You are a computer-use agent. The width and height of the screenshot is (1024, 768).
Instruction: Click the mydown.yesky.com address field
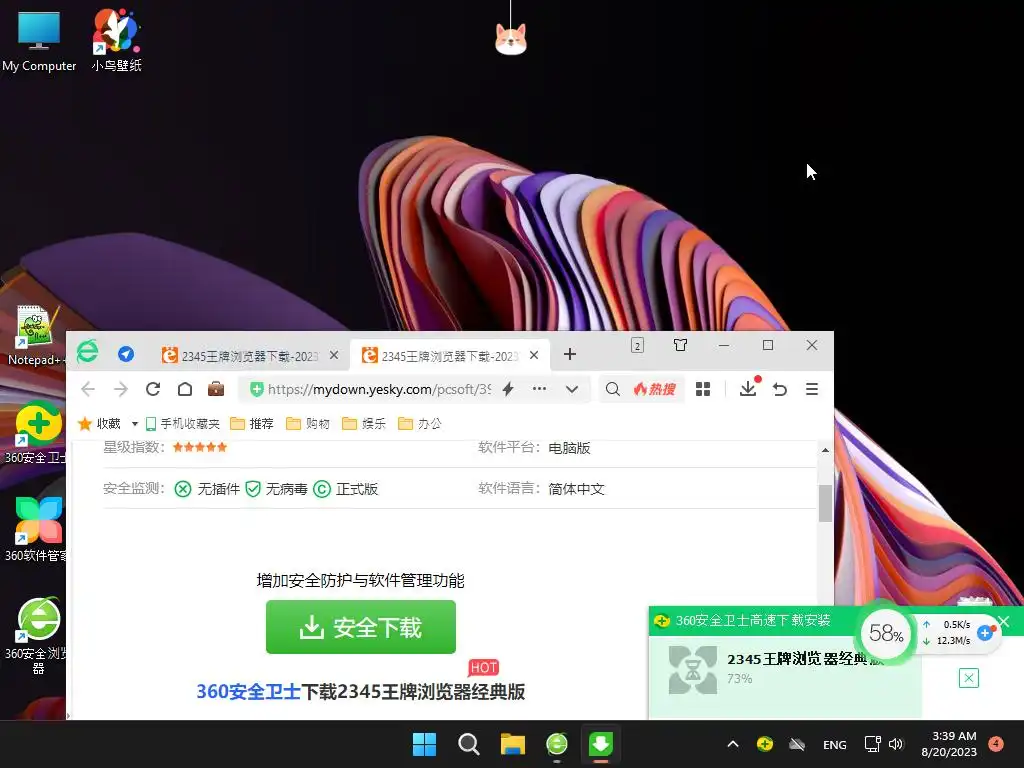(379, 390)
